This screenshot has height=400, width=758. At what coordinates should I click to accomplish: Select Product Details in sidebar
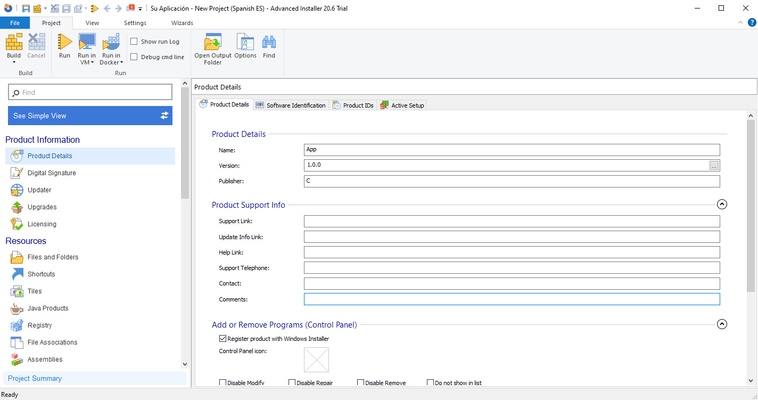(90, 156)
